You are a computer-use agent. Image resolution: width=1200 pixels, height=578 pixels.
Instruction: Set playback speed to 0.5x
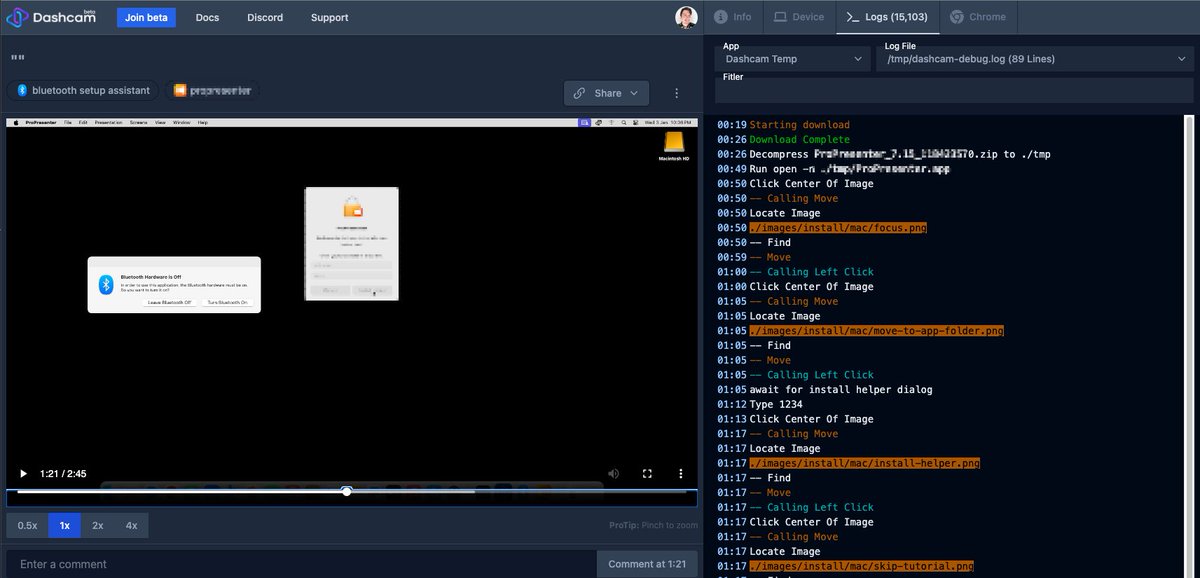coord(27,525)
